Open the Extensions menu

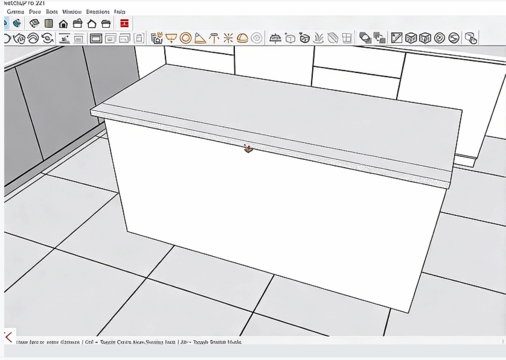98,12
